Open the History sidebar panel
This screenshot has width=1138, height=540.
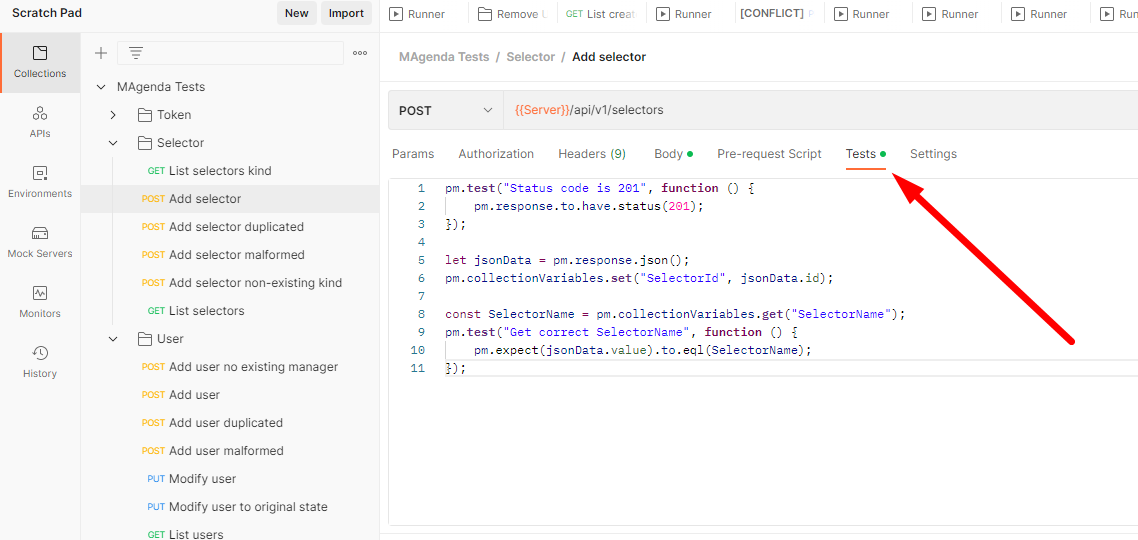40,362
